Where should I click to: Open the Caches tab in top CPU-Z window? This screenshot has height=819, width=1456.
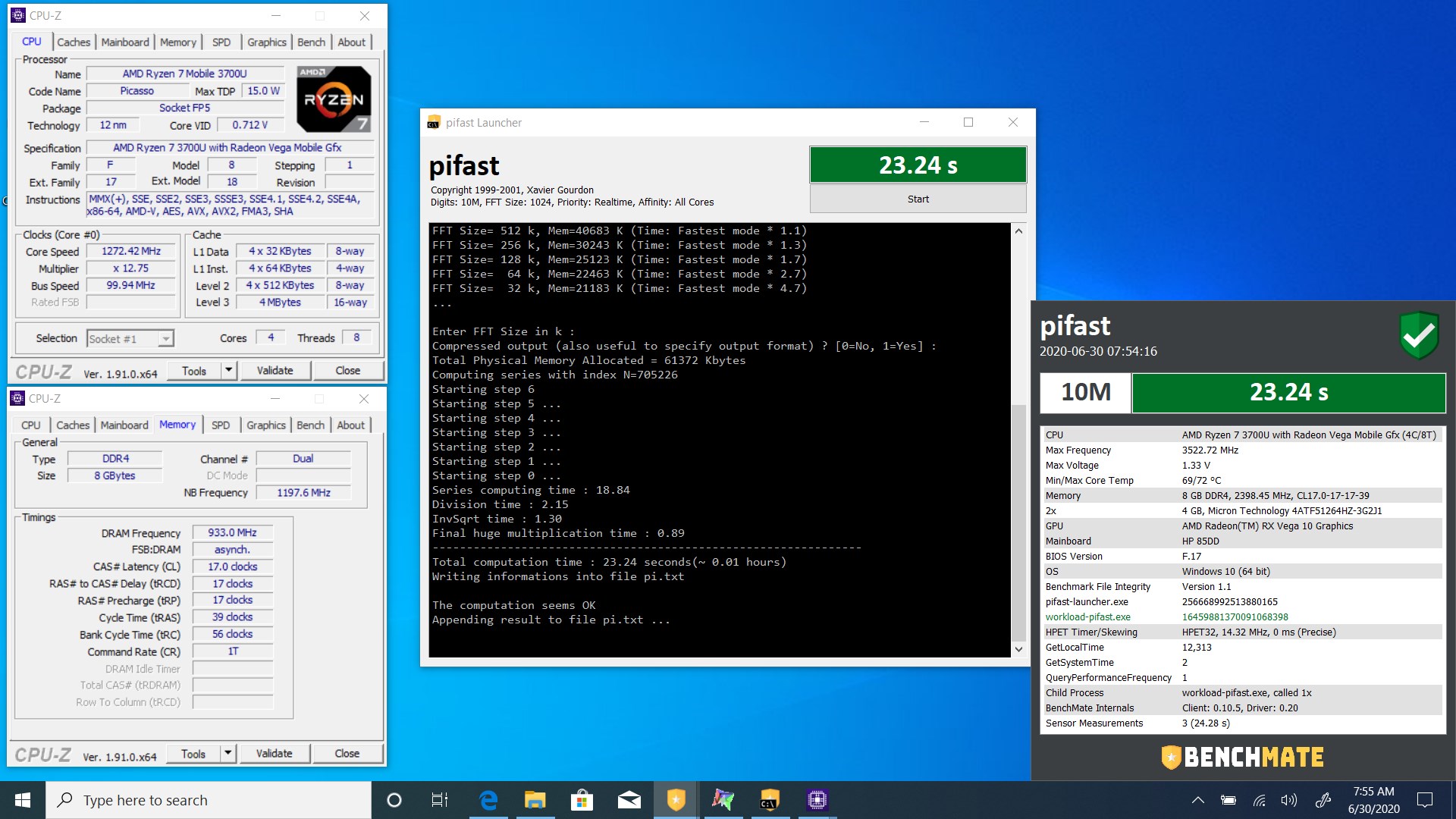click(x=74, y=42)
